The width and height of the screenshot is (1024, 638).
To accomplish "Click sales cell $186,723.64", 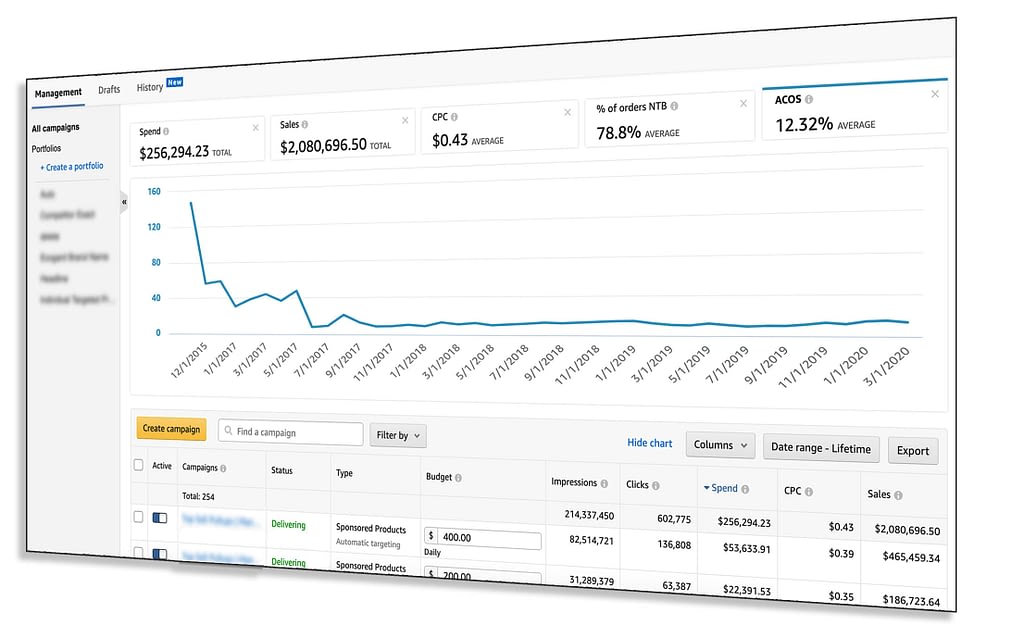I will [x=911, y=600].
